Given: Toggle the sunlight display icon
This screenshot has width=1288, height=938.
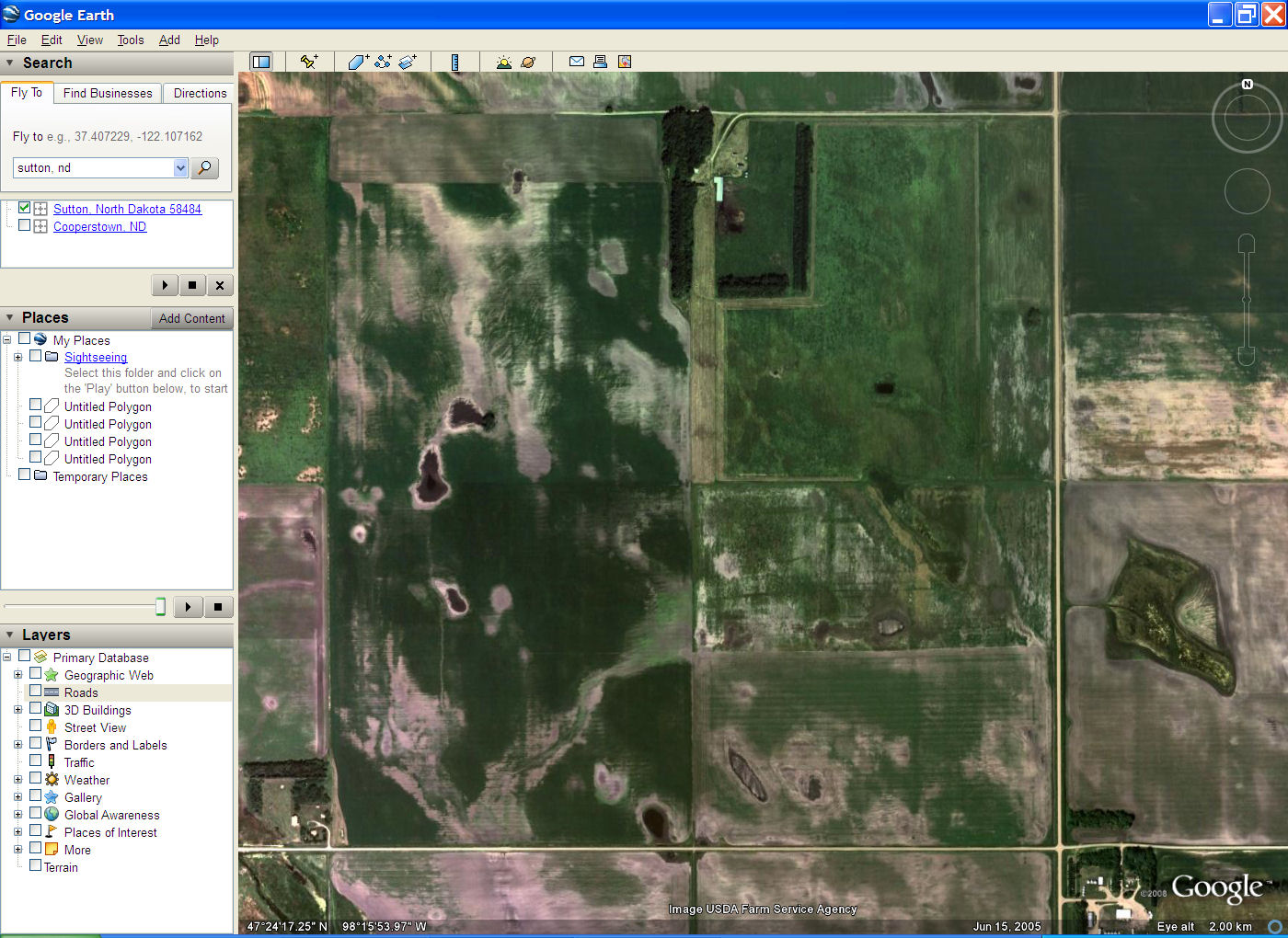Looking at the screenshot, I should [503, 62].
